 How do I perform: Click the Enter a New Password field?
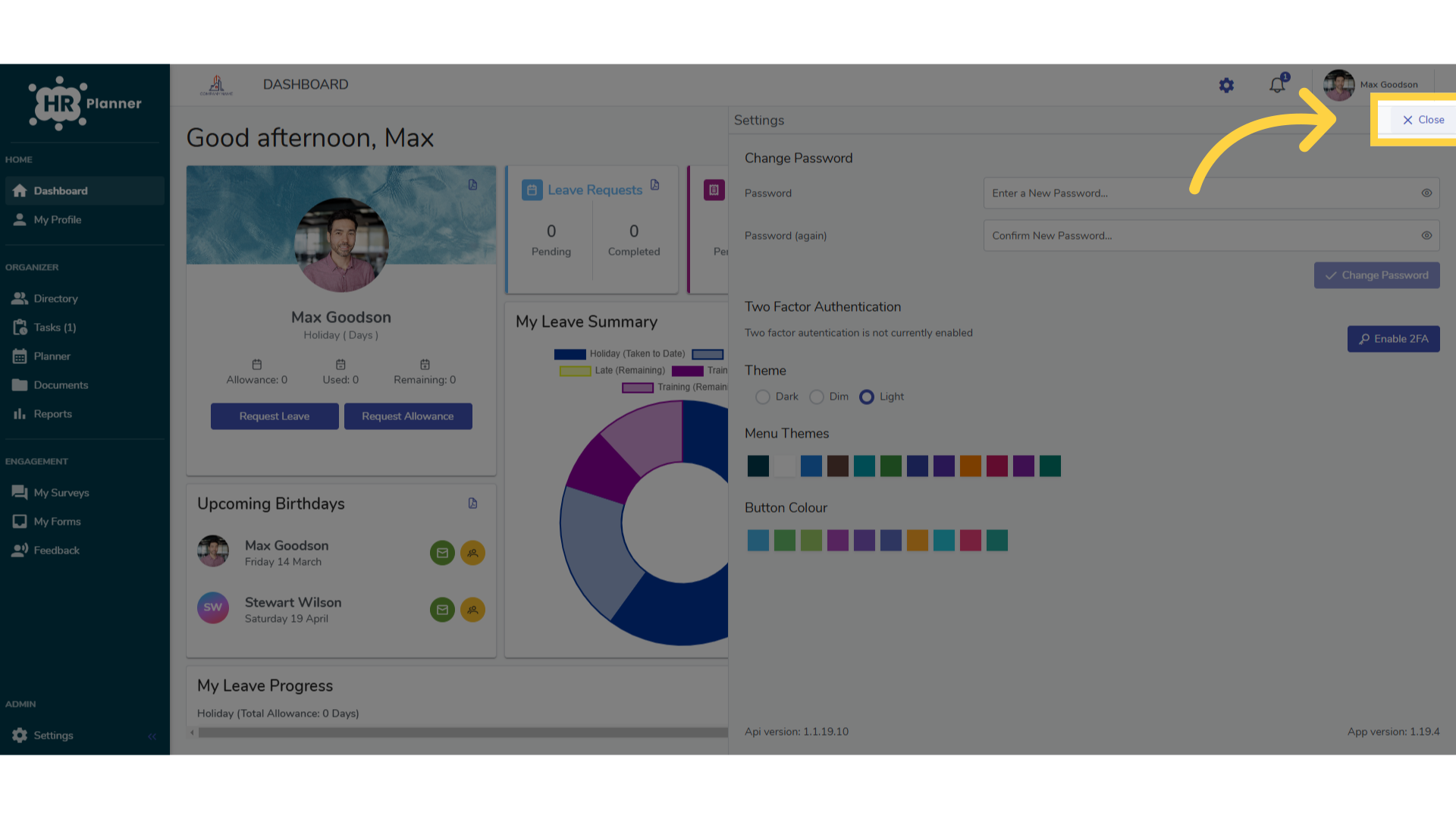[x=1211, y=193]
